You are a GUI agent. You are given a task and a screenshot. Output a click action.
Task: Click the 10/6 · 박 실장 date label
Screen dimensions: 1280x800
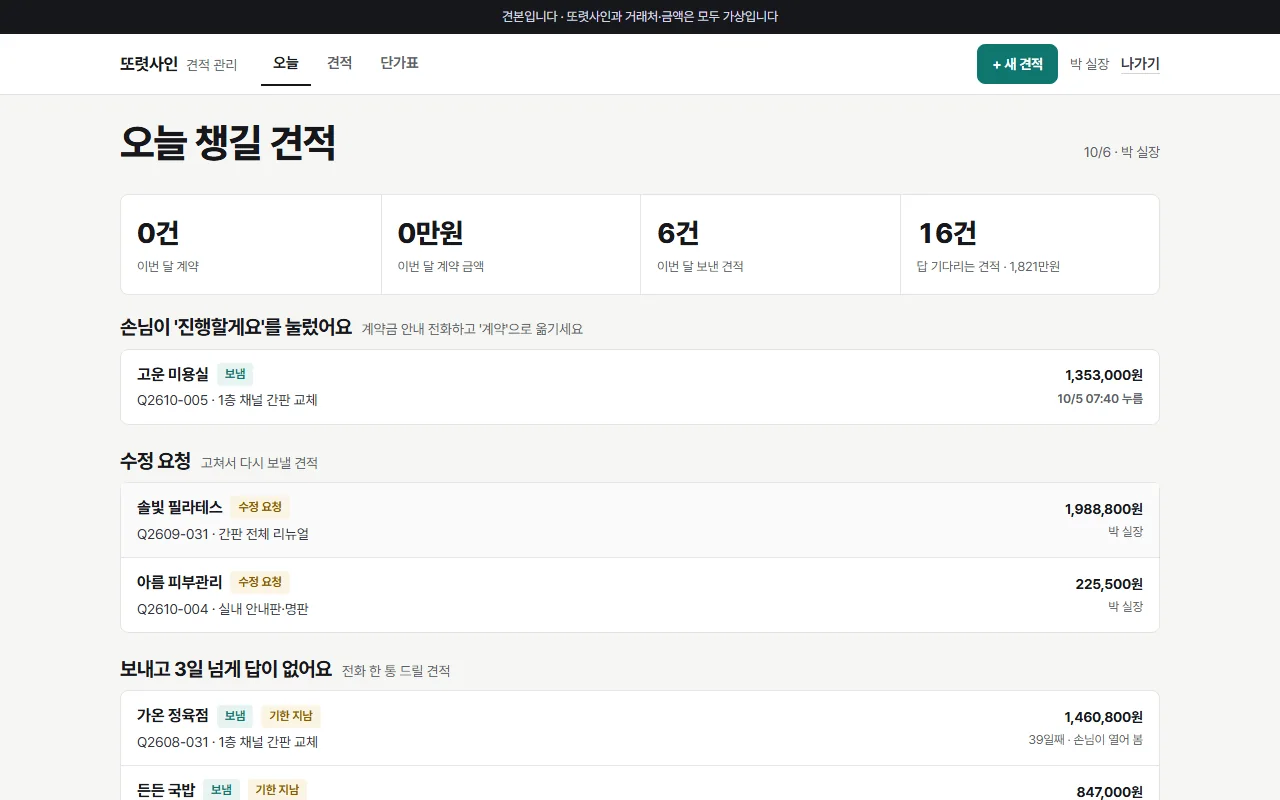[x=1122, y=152]
